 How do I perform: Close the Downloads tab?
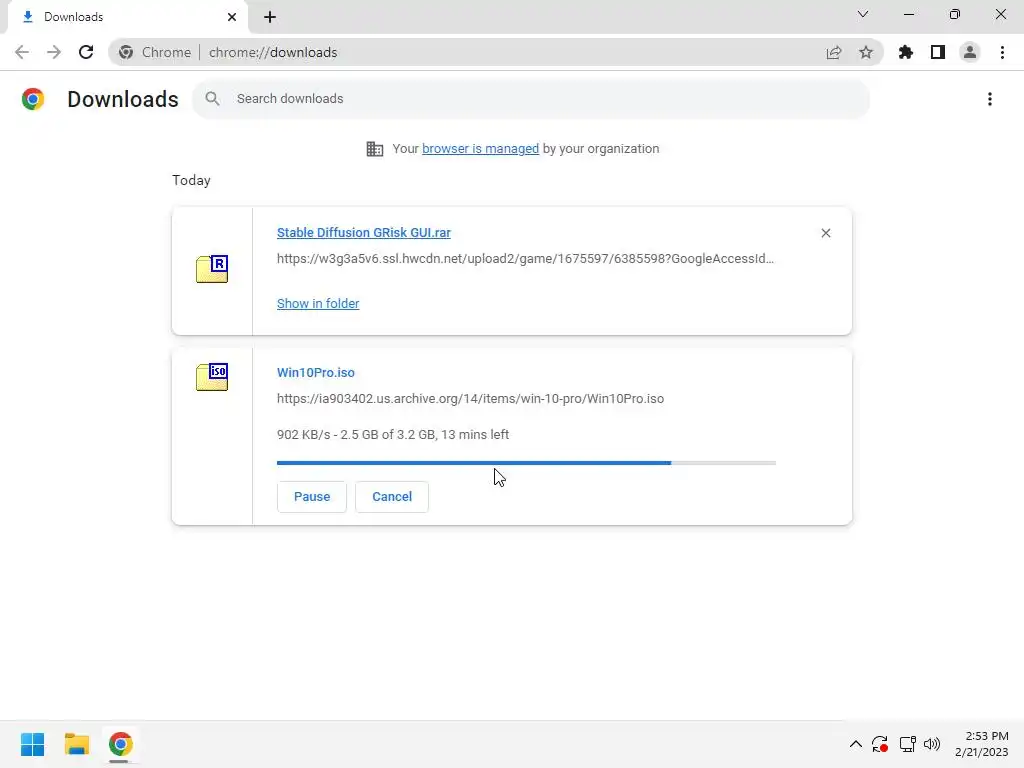point(232,17)
